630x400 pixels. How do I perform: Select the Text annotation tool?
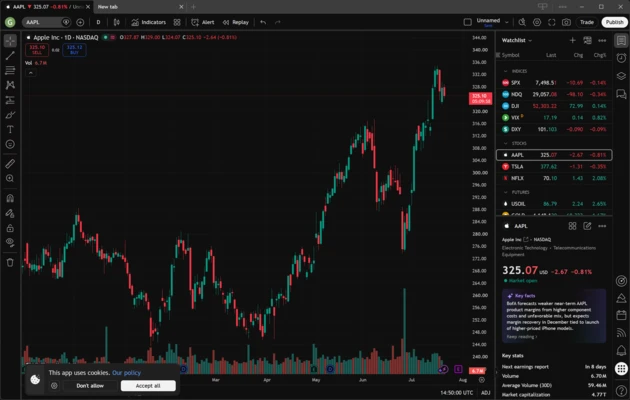pos(10,129)
